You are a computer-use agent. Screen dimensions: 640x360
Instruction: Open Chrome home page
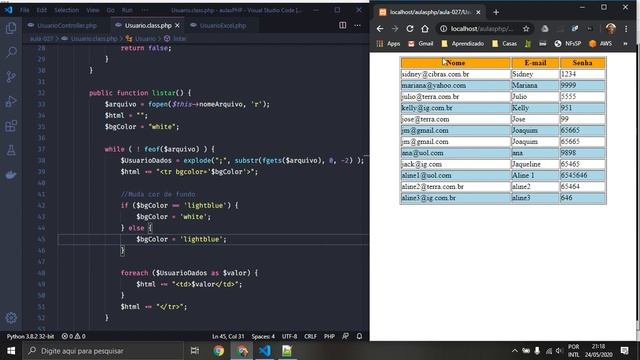point(425,29)
